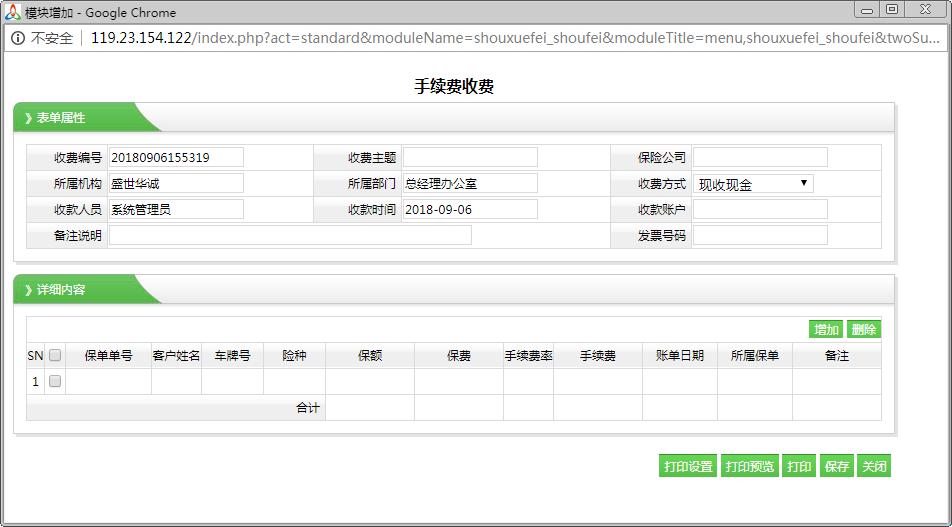952x527 pixels.
Task: Click the 增加 button to add row
Action: pyautogui.click(x=826, y=330)
